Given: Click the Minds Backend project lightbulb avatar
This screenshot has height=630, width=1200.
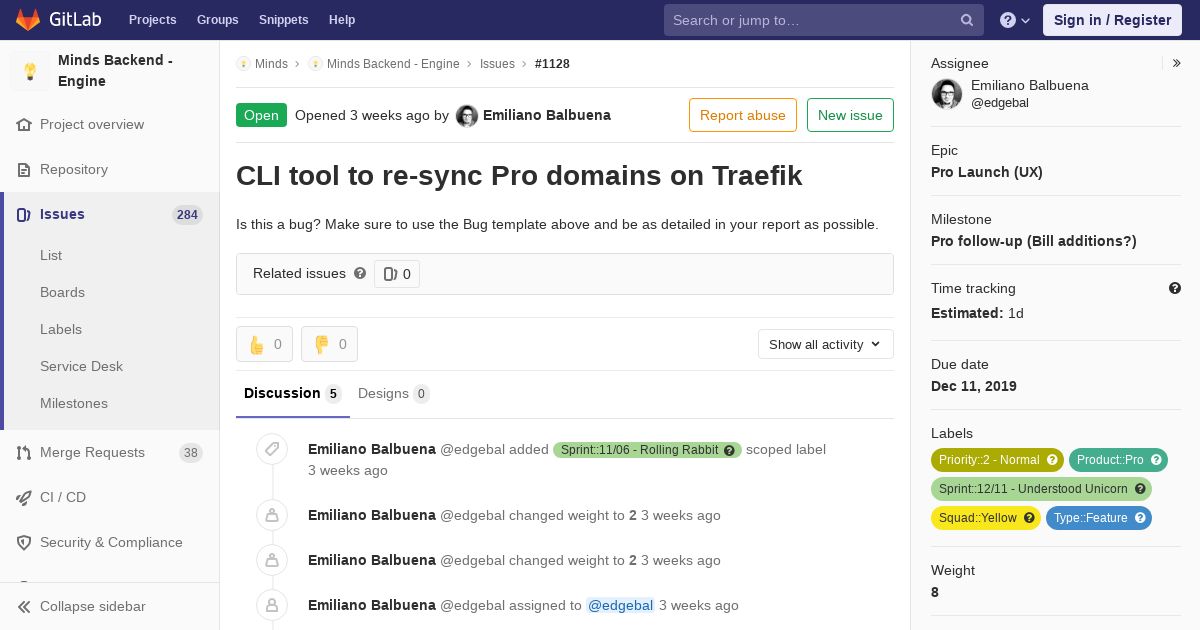Looking at the screenshot, I should (30, 71).
